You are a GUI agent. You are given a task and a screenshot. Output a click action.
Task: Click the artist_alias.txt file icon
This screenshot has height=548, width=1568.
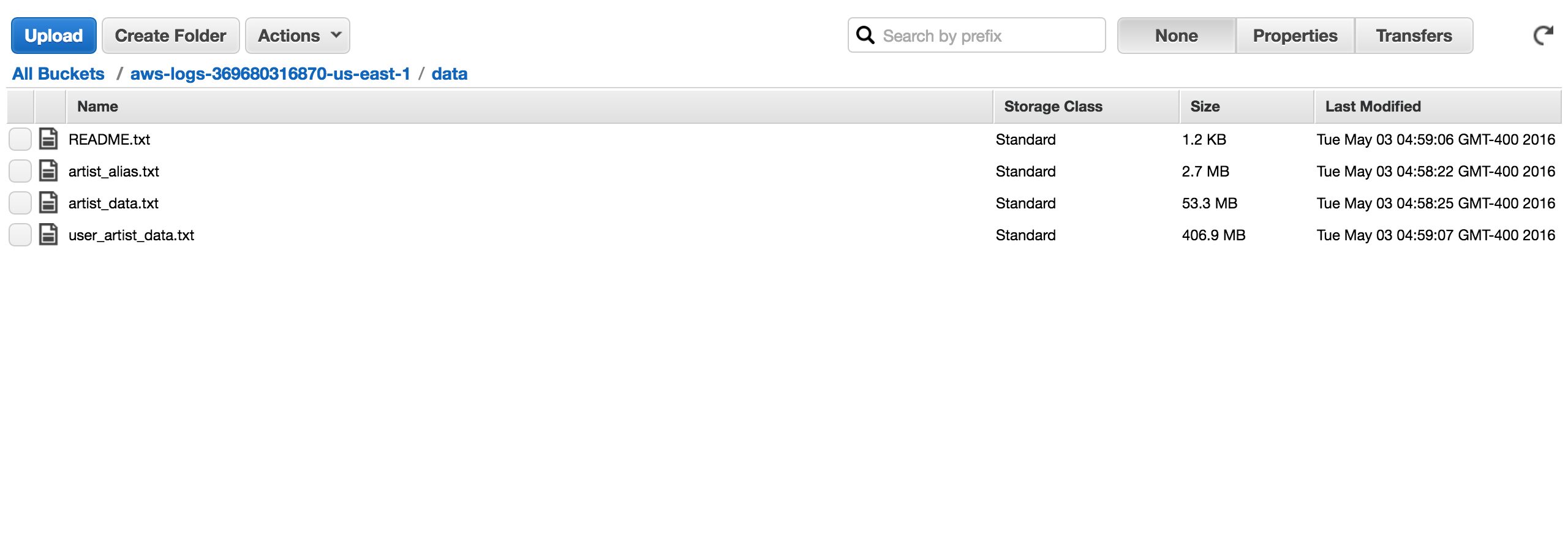(x=48, y=171)
